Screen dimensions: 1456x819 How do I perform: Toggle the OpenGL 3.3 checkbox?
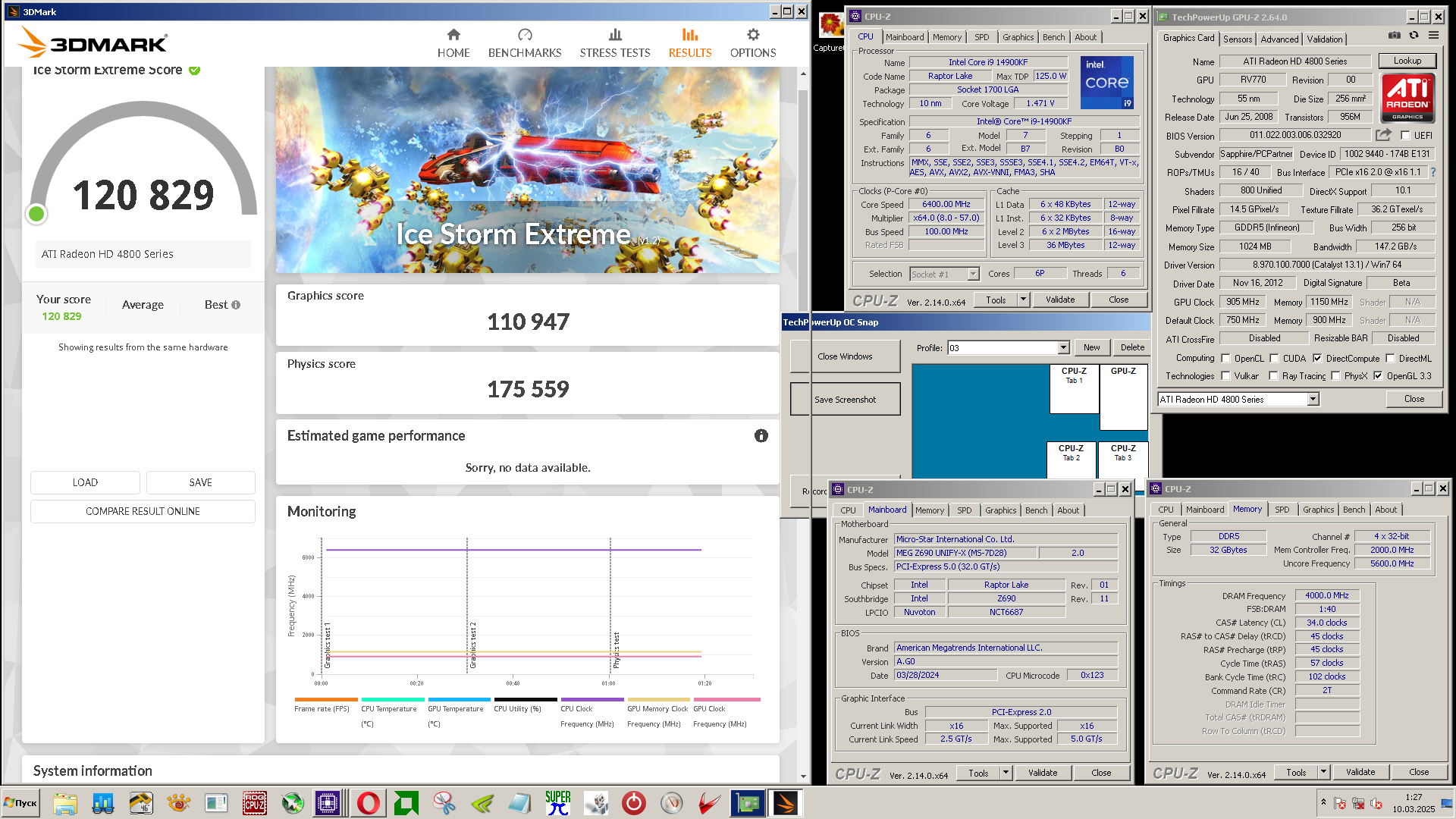pos(1378,376)
